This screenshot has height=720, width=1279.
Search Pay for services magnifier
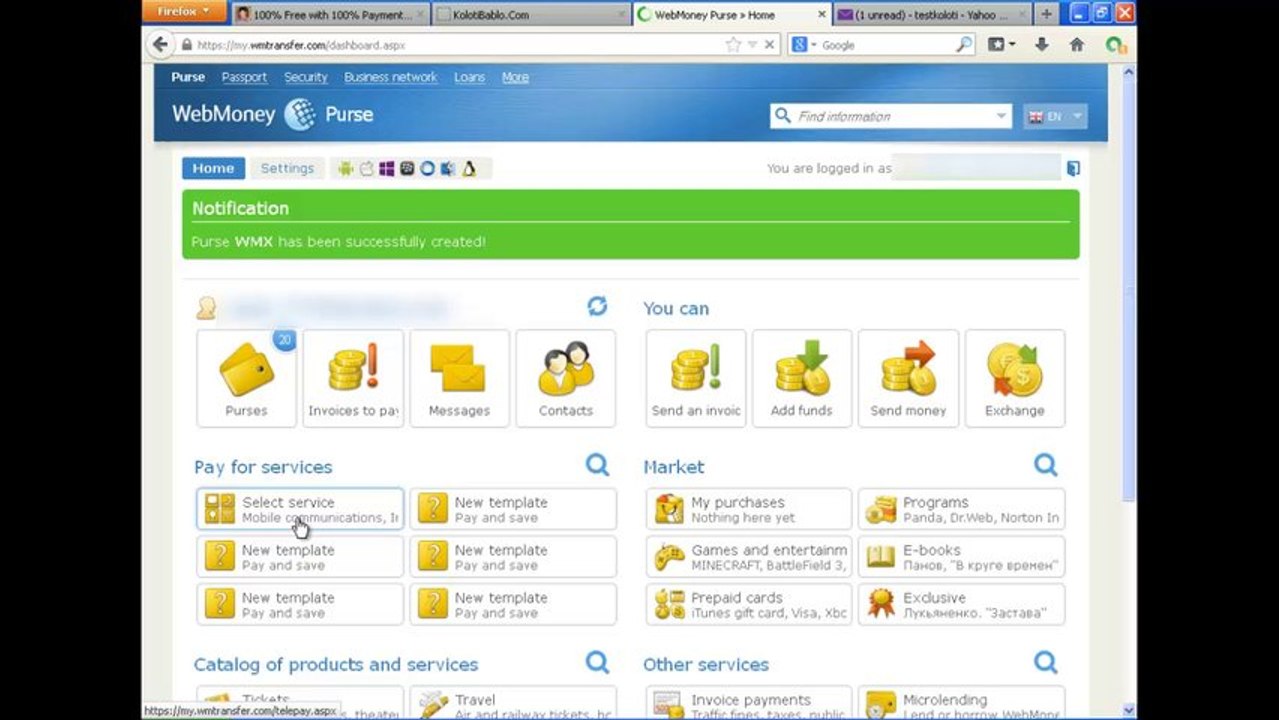597,465
